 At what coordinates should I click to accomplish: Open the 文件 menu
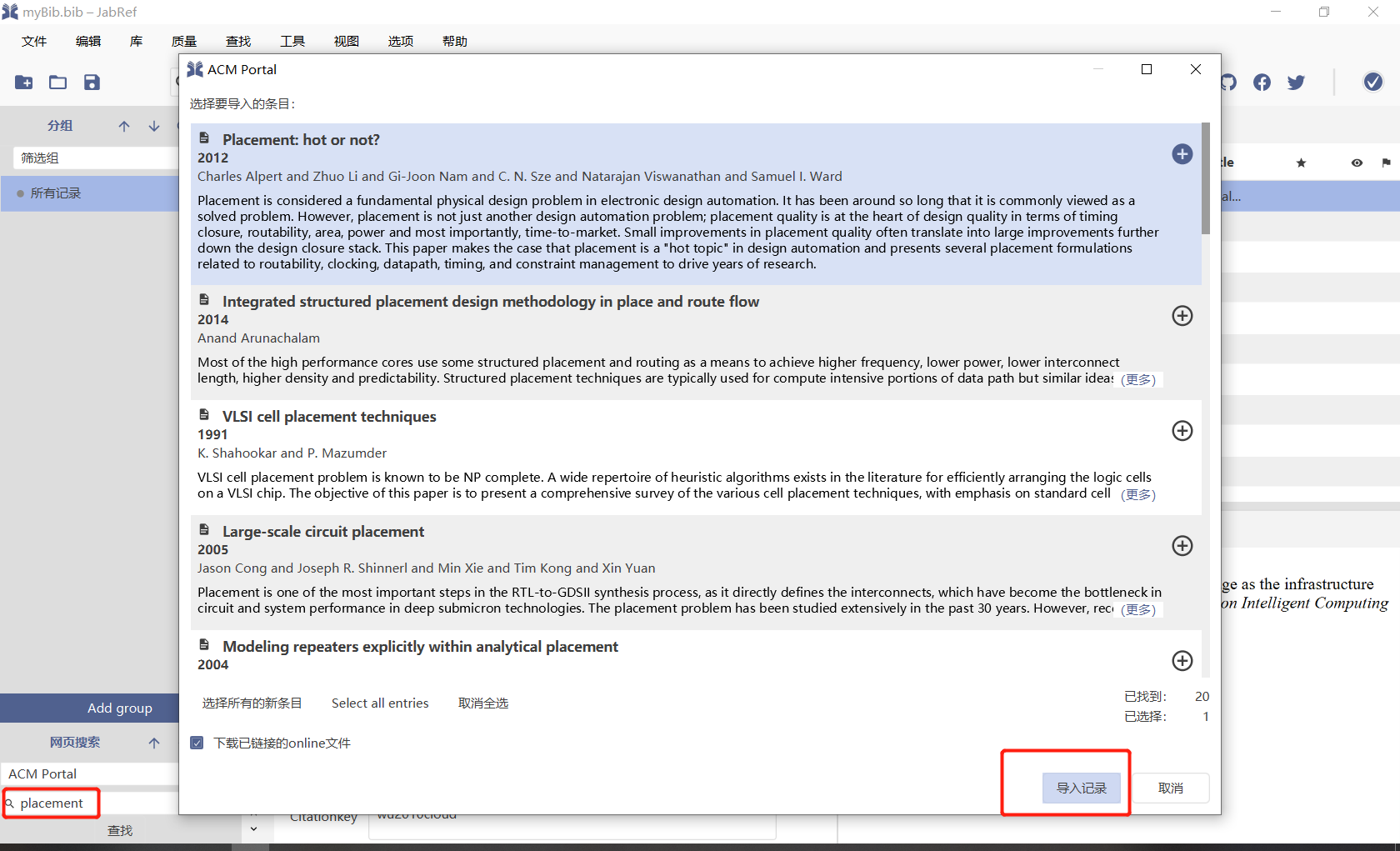[x=34, y=41]
